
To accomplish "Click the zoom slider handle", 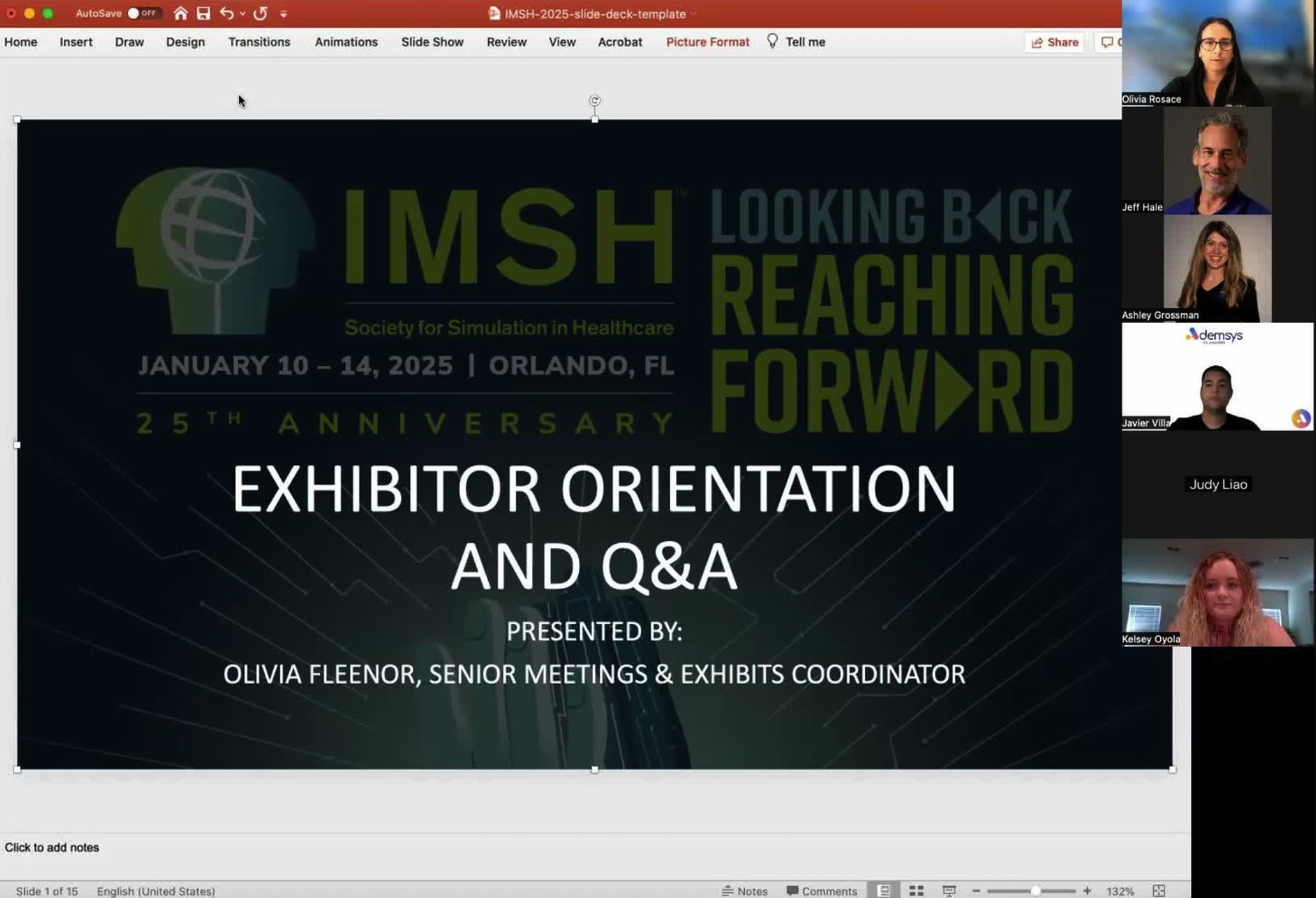I will [1036, 891].
